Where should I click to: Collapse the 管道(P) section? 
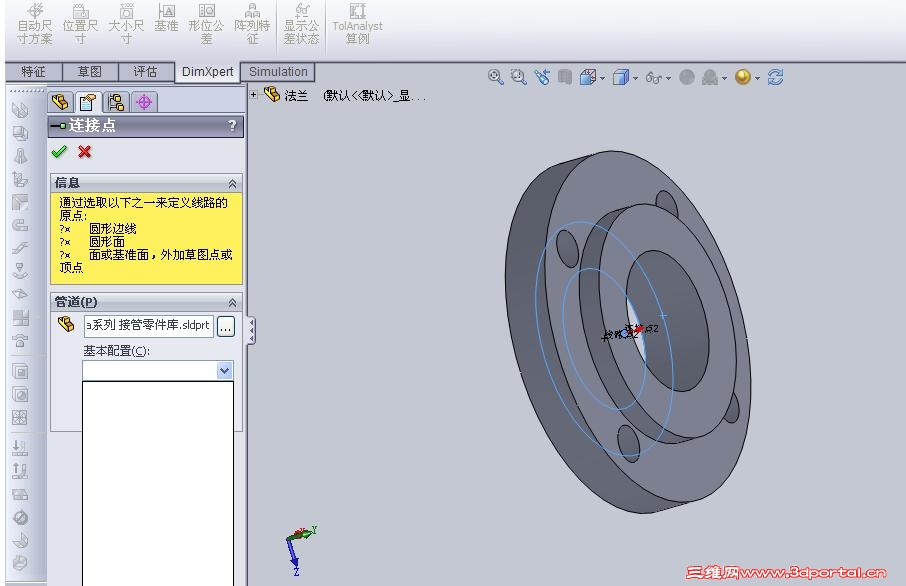232,303
